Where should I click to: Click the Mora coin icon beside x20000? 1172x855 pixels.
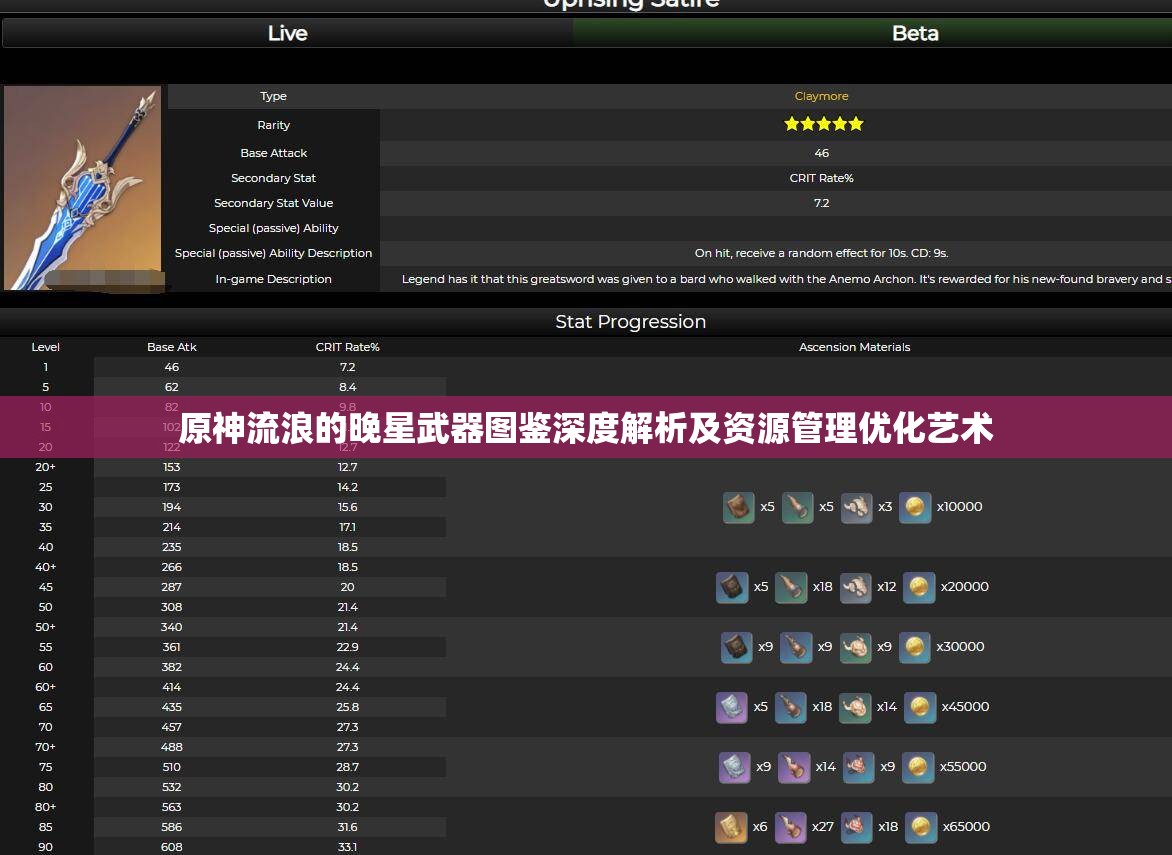(x=919, y=587)
